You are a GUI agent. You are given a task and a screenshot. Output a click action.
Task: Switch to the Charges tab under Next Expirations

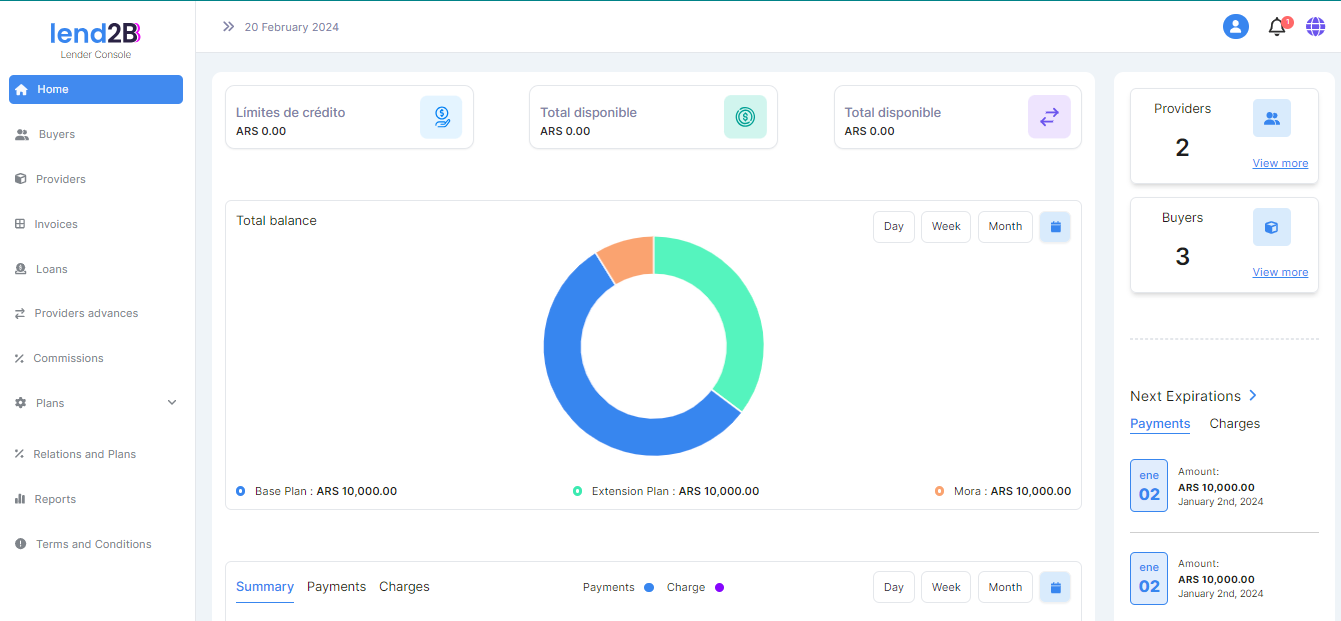(1234, 424)
